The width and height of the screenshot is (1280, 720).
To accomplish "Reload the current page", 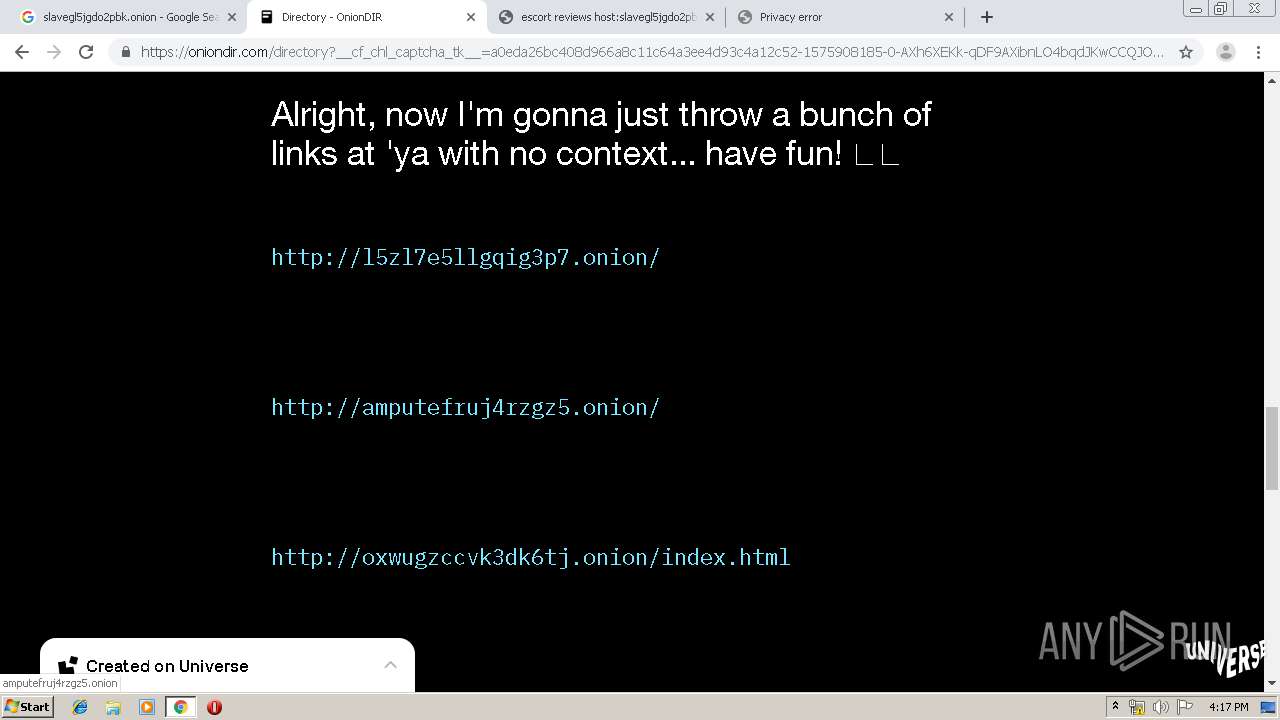I will [86, 52].
